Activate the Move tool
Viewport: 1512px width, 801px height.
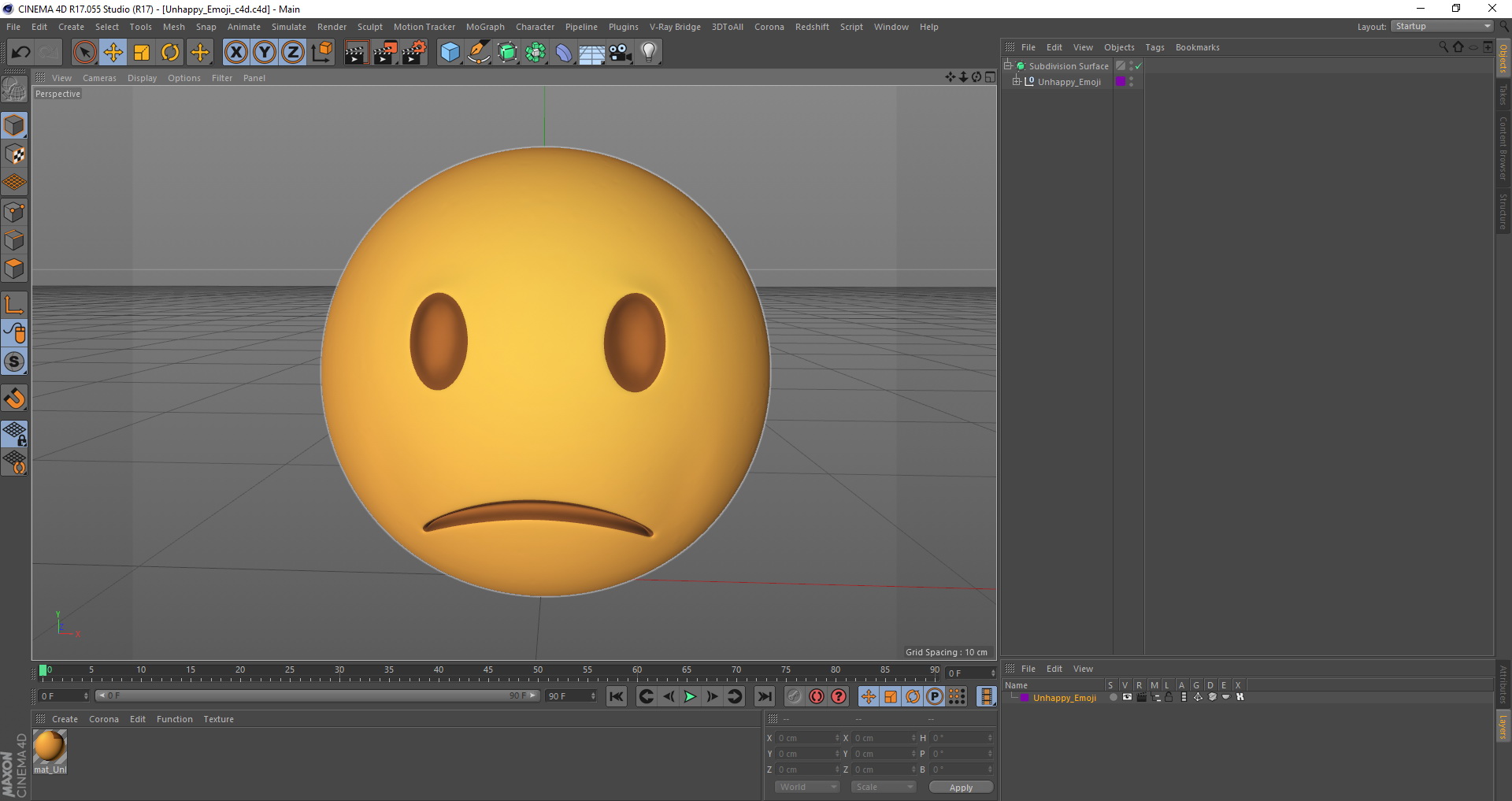click(113, 53)
